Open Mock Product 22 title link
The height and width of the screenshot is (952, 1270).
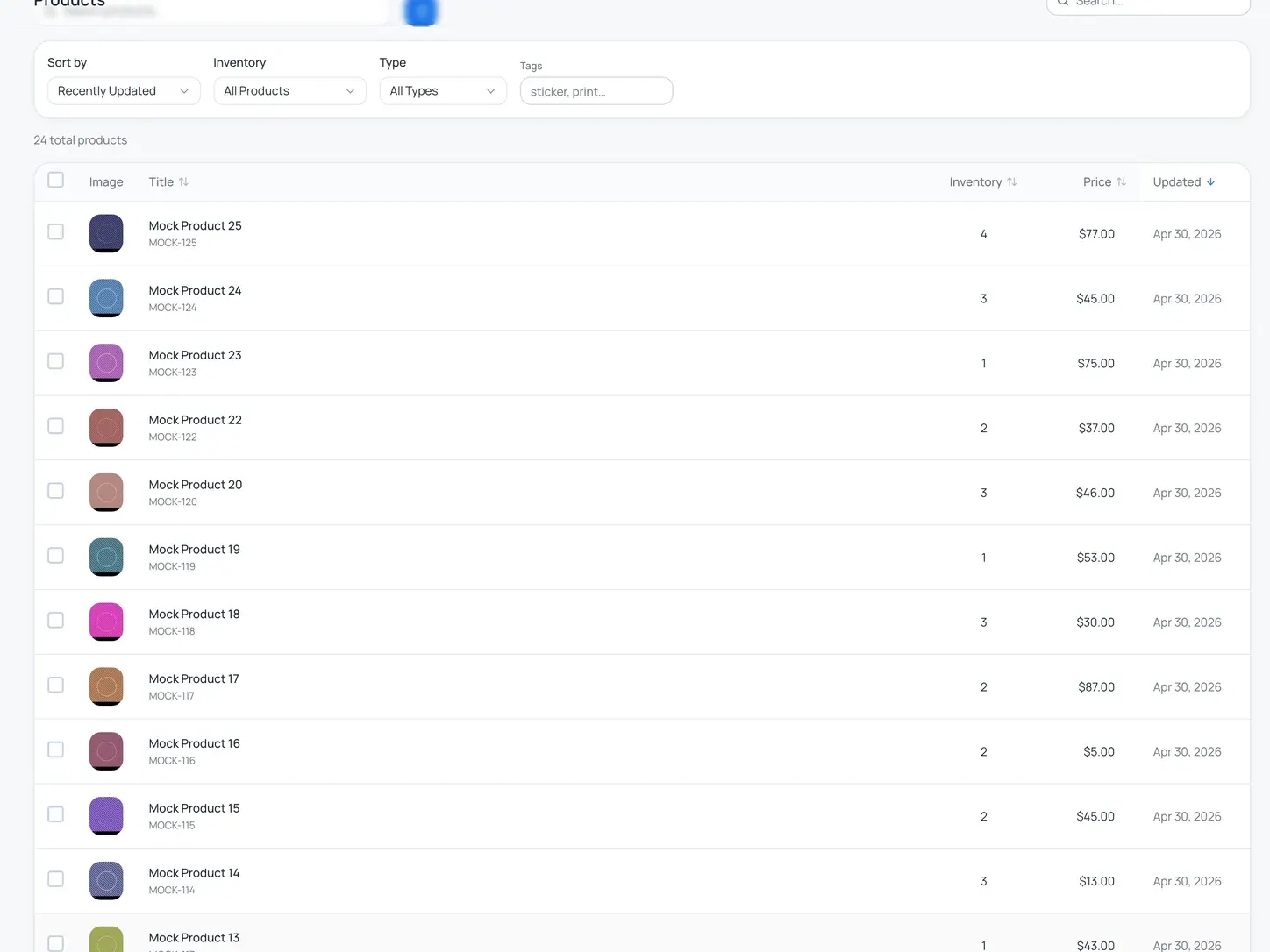coord(195,421)
